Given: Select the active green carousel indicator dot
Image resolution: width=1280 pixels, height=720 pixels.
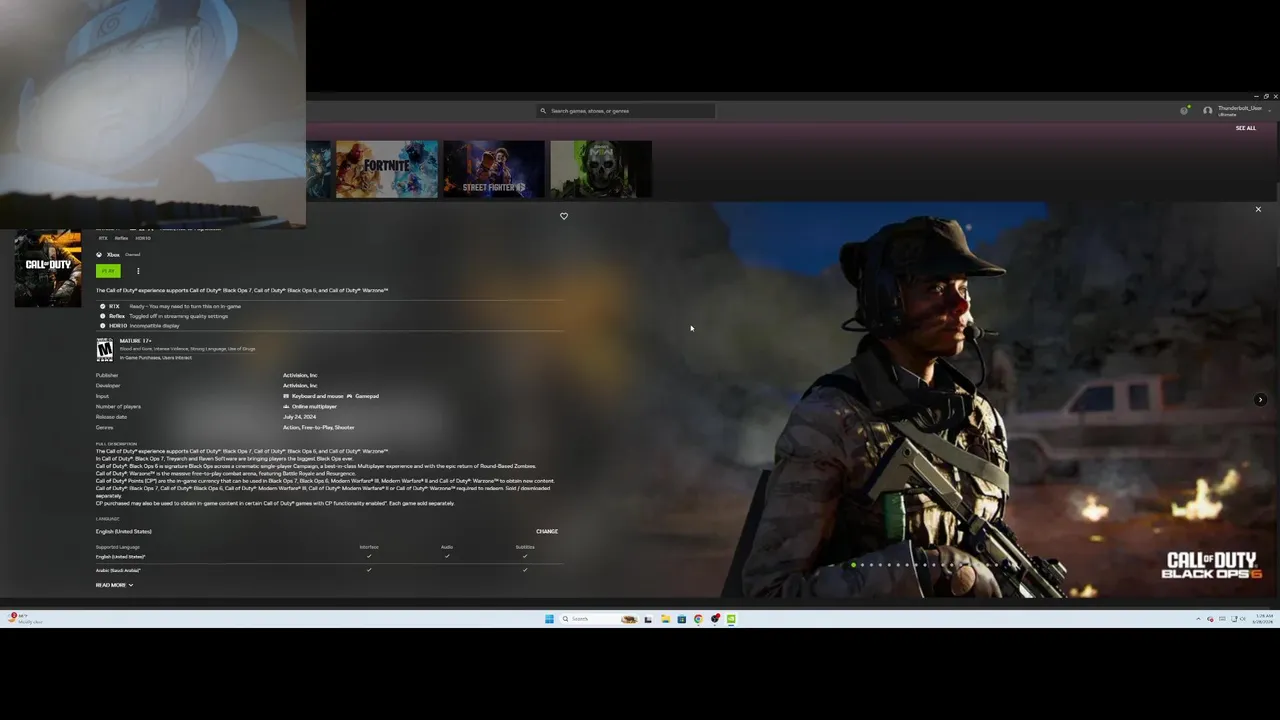Looking at the screenshot, I should pos(853,565).
